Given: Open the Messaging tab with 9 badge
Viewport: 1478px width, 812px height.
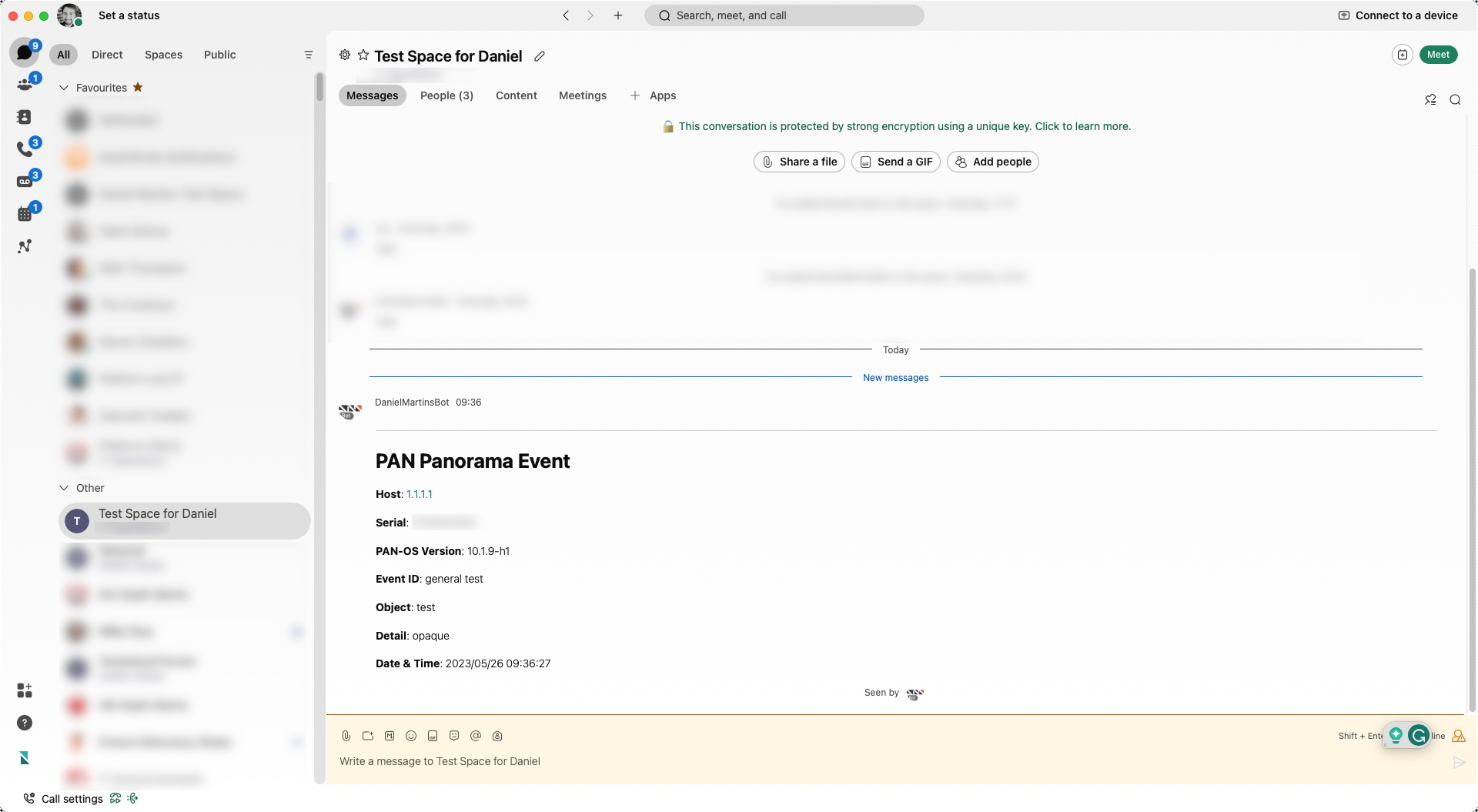Looking at the screenshot, I should point(25,52).
